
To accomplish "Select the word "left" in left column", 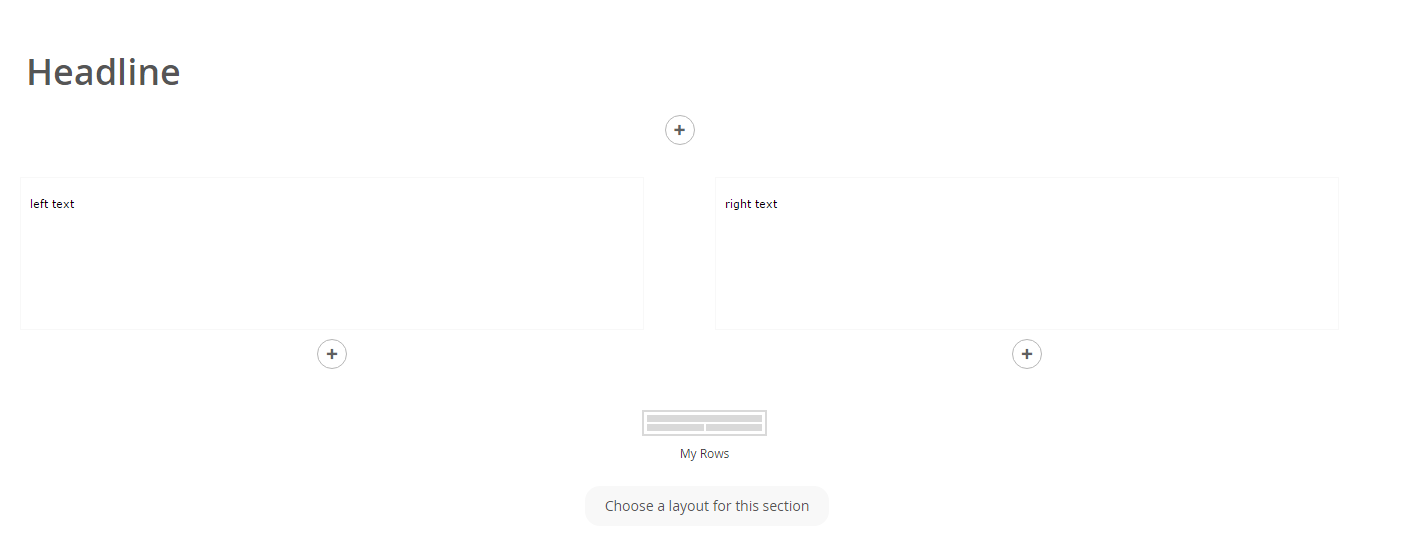I will 39,204.
